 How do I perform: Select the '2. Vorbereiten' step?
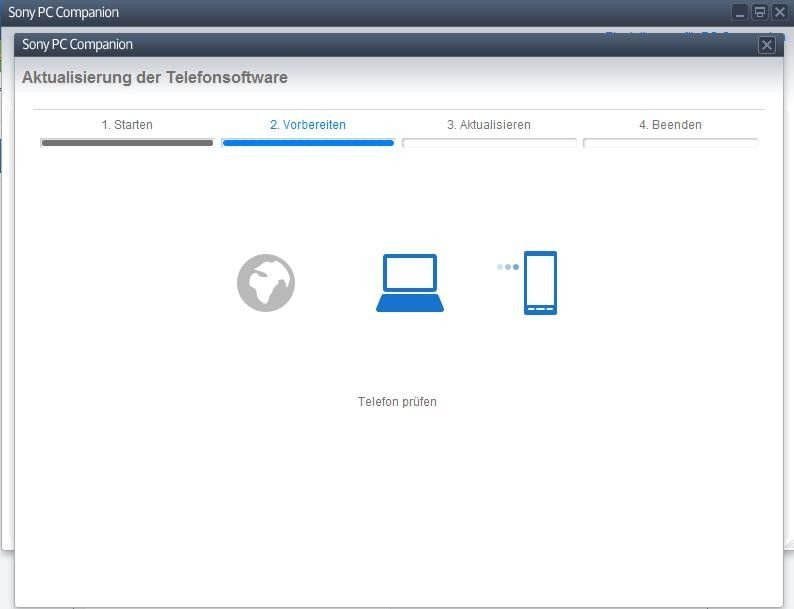point(308,125)
